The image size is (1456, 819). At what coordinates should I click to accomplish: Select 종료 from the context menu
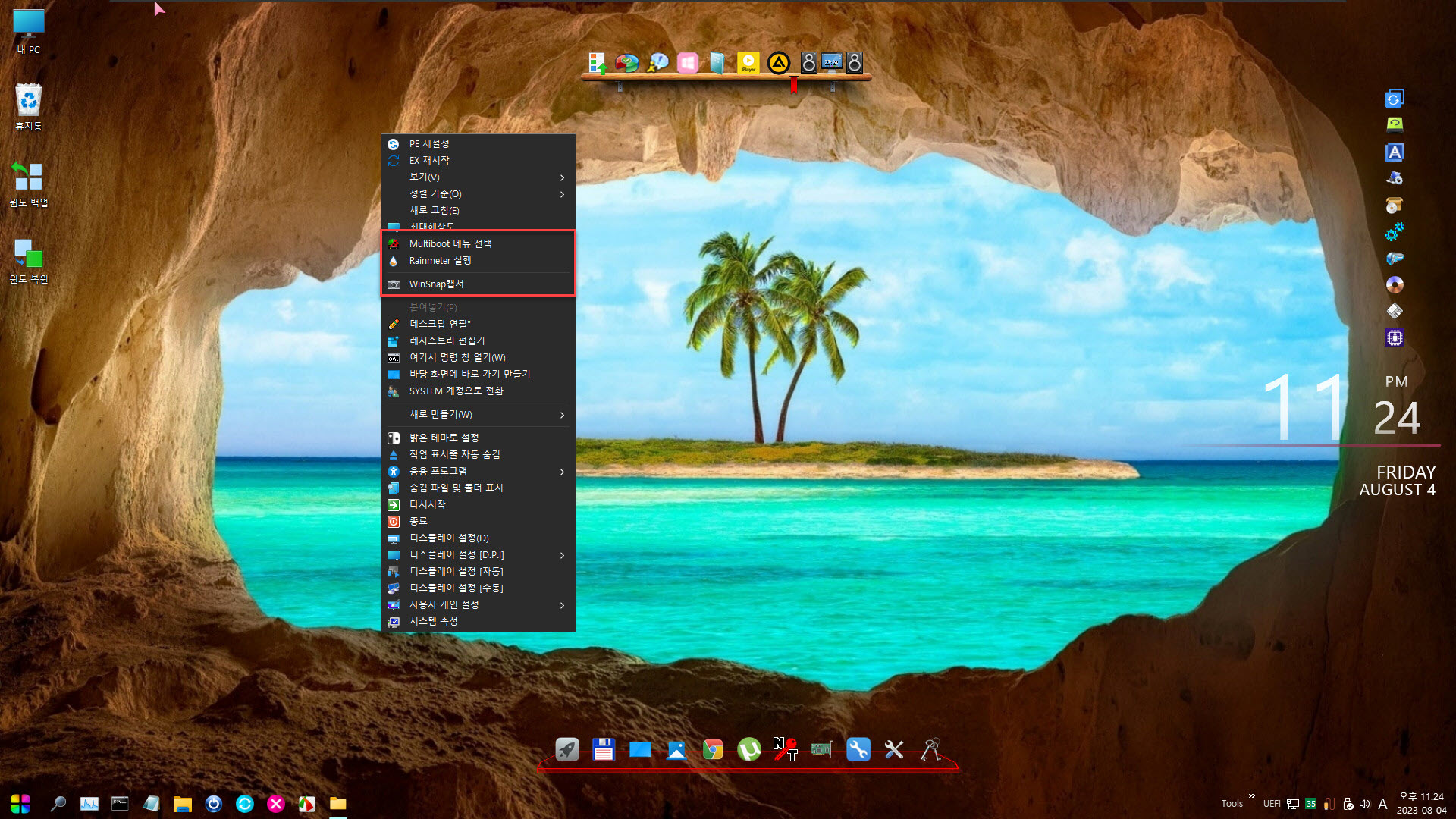478,522
